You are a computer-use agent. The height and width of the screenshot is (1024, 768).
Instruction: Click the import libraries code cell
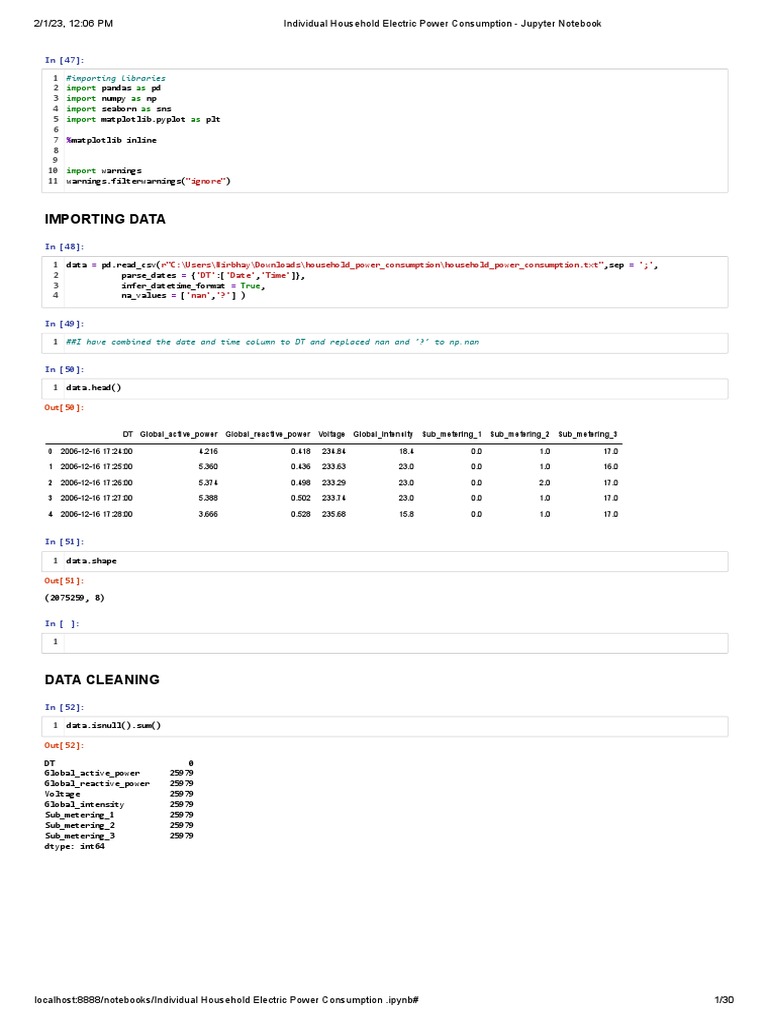pyautogui.click(x=395, y=130)
